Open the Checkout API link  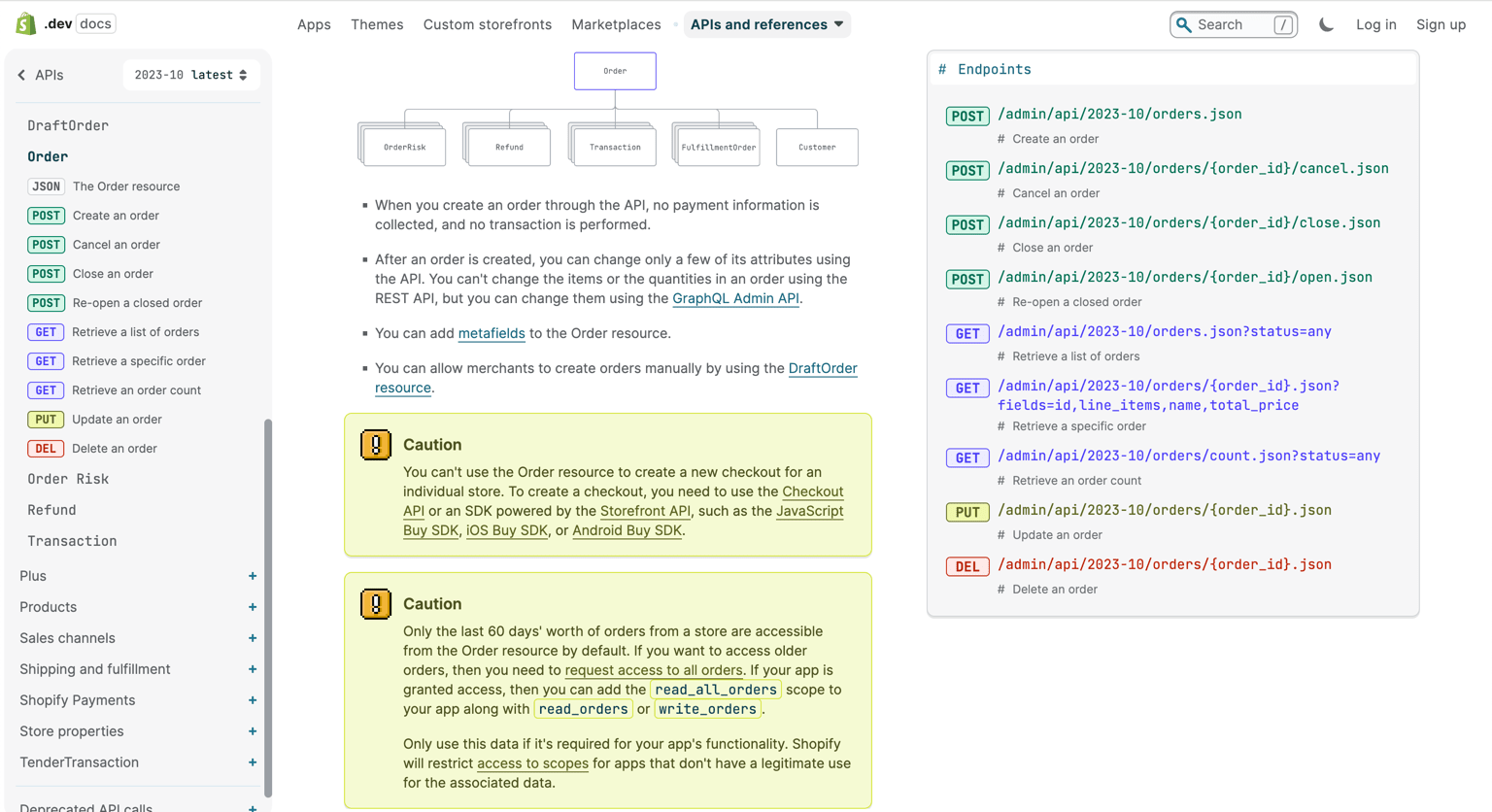(x=813, y=491)
